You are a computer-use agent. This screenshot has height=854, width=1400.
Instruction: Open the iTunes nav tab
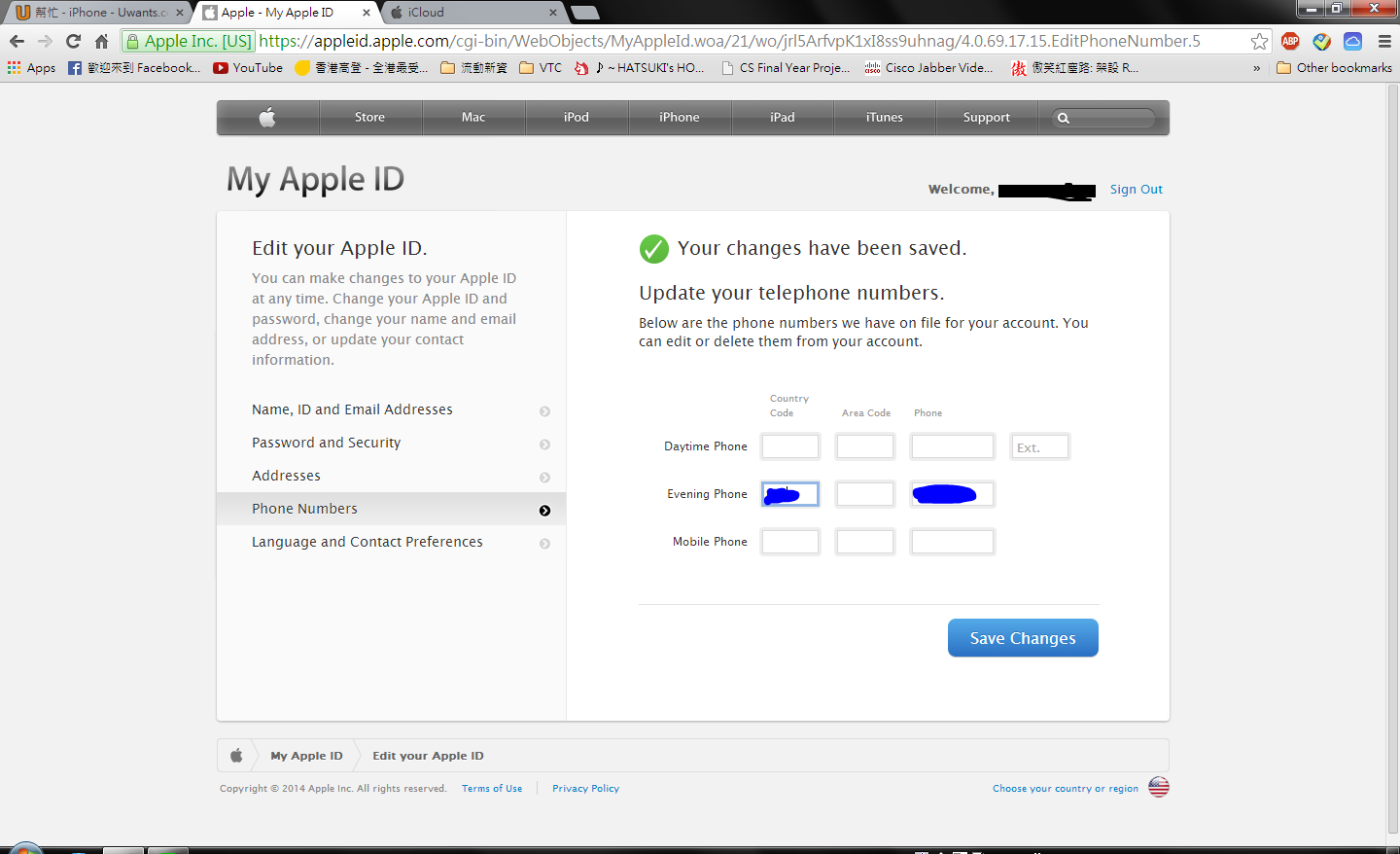(885, 117)
